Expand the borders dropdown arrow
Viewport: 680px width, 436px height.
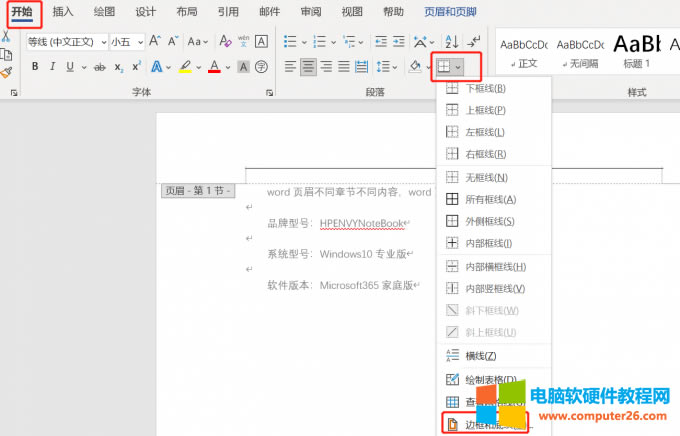459,67
